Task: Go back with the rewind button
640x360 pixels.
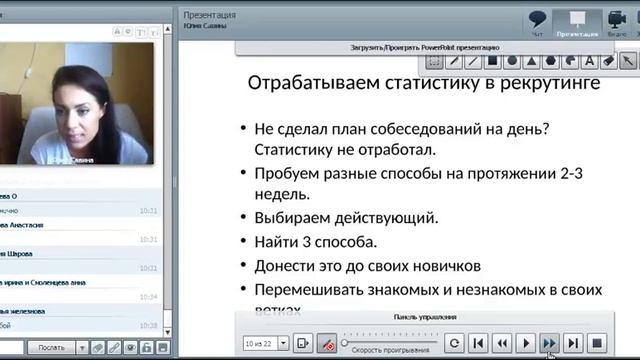Action: (502, 343)
